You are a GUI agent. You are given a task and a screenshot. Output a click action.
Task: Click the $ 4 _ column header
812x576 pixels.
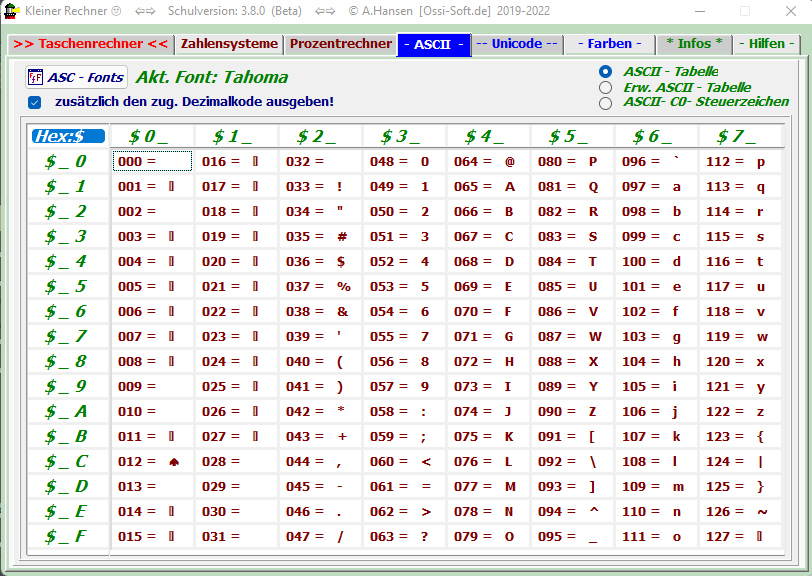point(485,136)
